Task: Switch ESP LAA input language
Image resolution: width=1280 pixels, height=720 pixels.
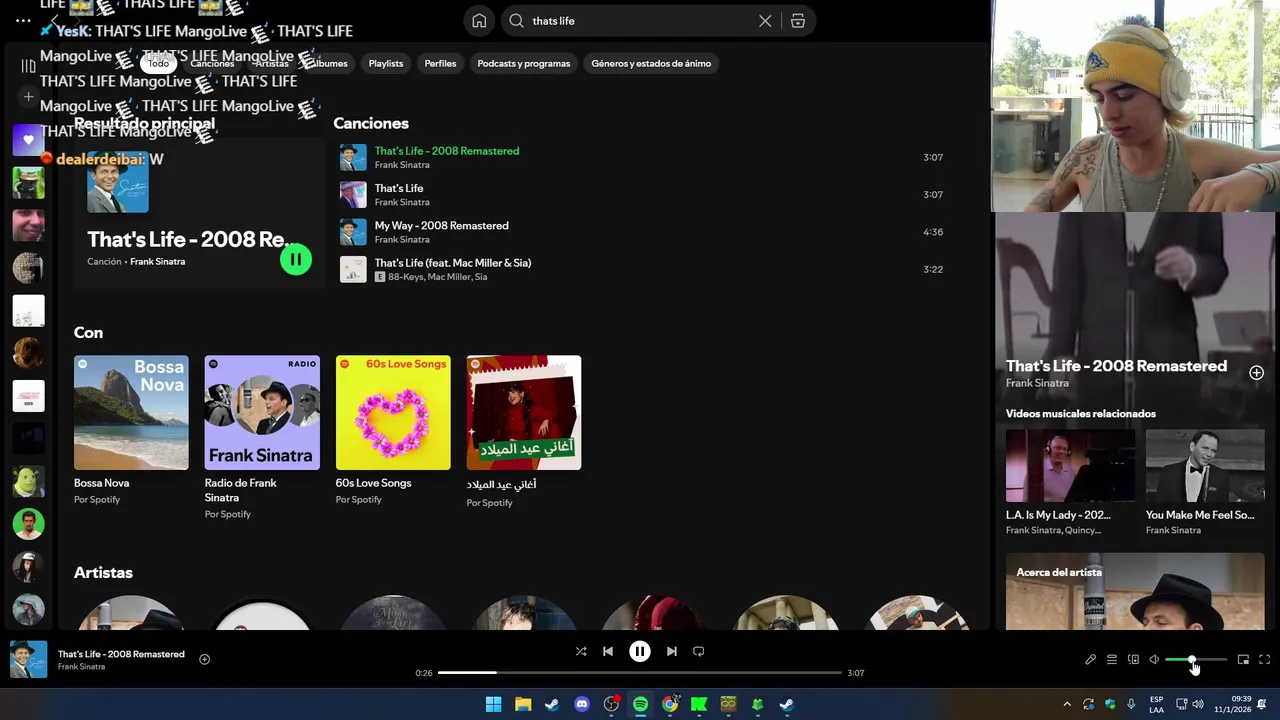Action: 1156,704
